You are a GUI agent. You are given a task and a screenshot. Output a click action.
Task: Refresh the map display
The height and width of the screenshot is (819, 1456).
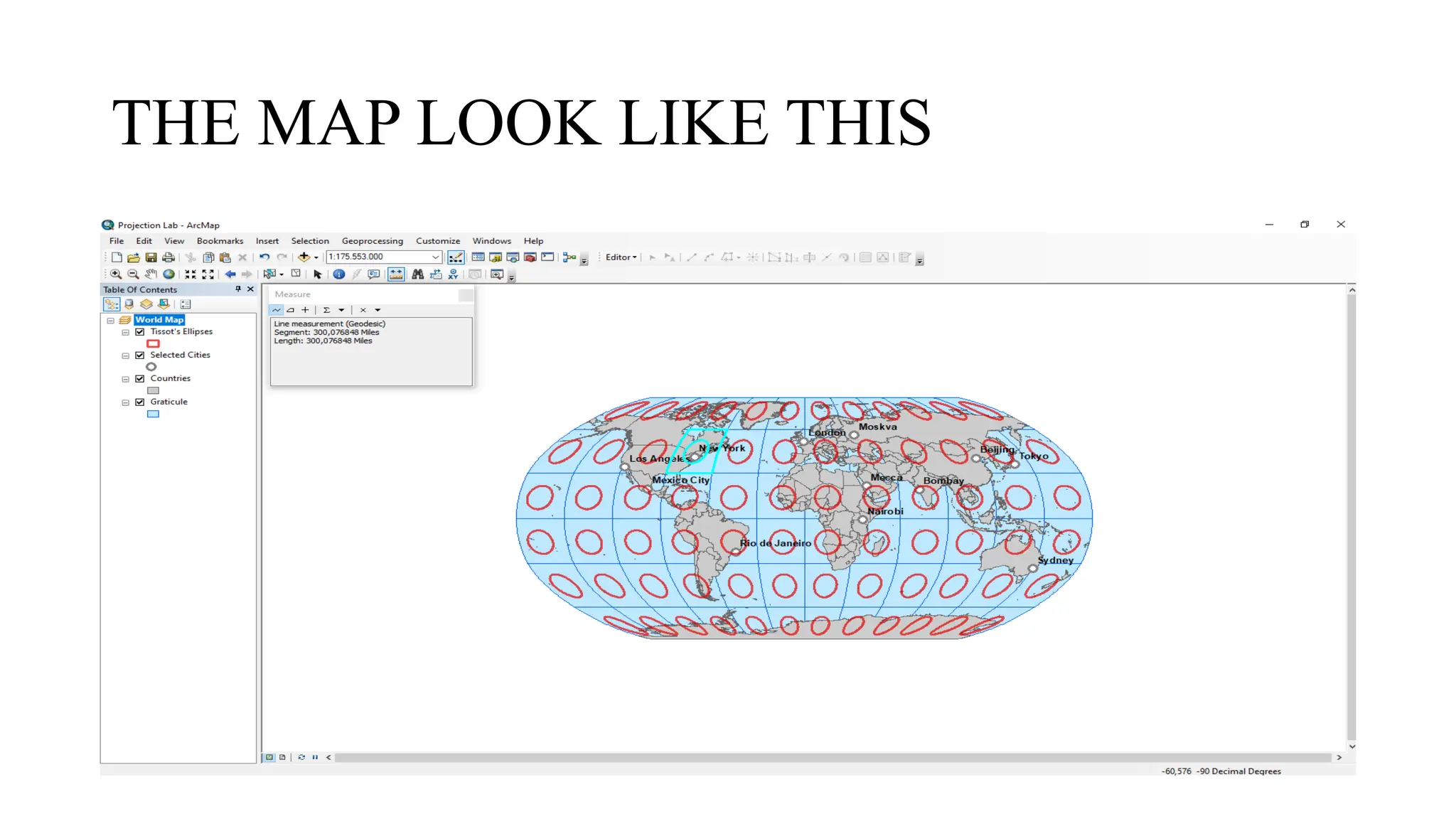(301, 758)
